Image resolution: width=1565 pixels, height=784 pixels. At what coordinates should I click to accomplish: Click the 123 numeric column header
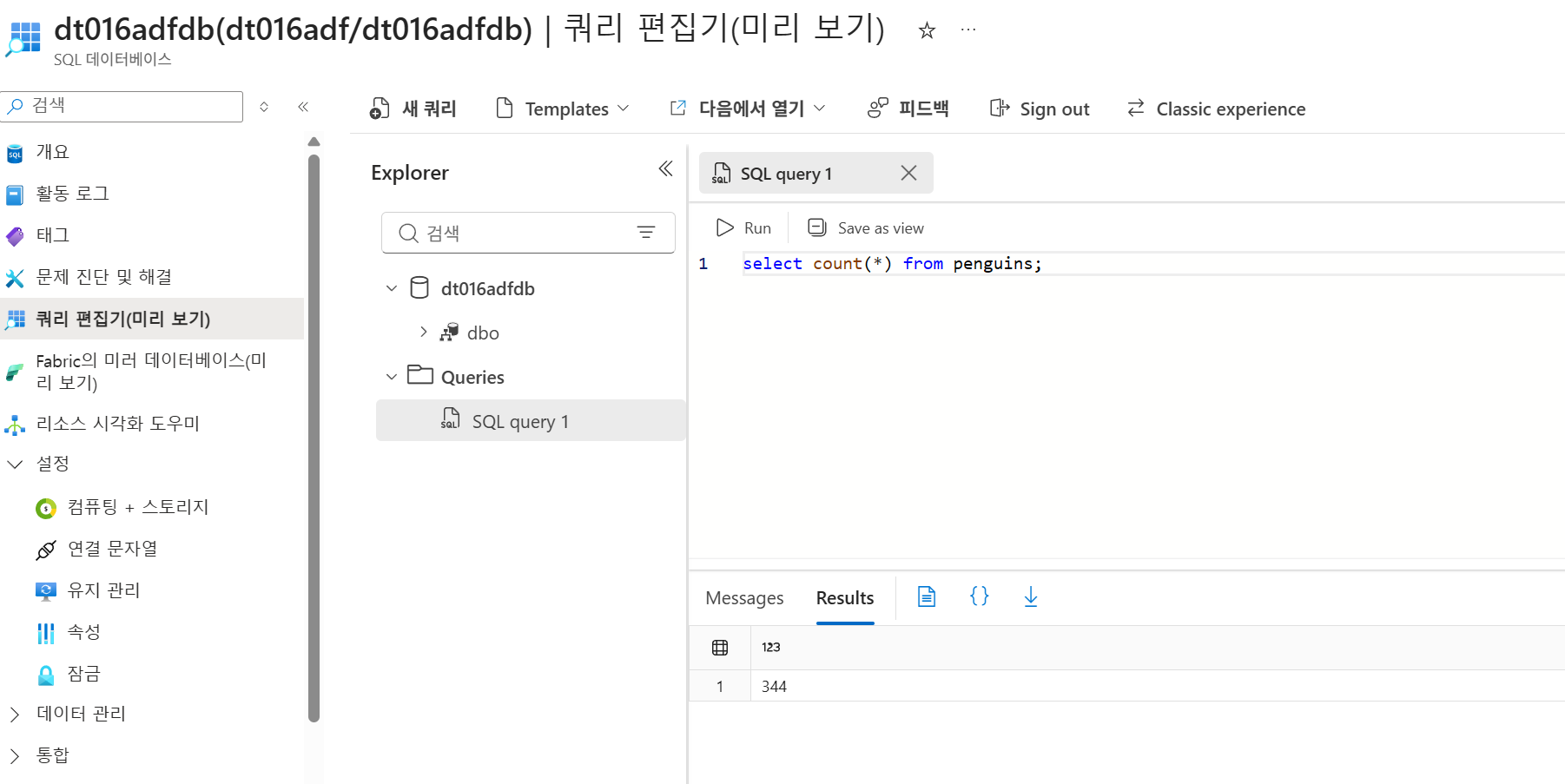(771, 648)
